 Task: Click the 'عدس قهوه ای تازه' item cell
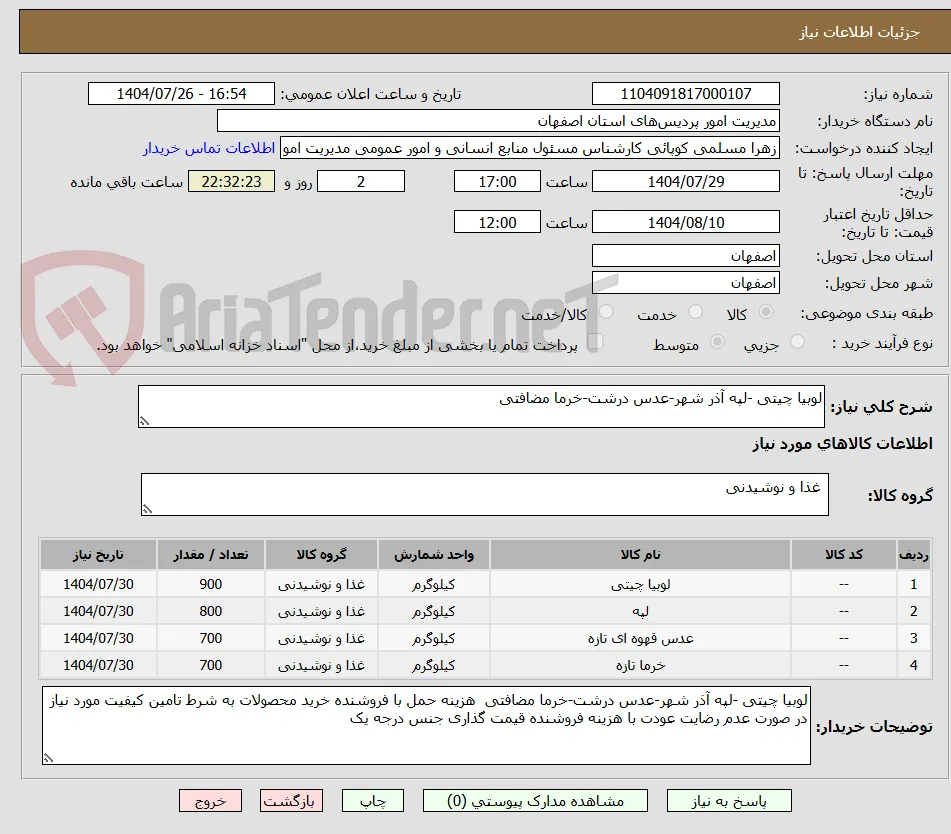[640, 638]
